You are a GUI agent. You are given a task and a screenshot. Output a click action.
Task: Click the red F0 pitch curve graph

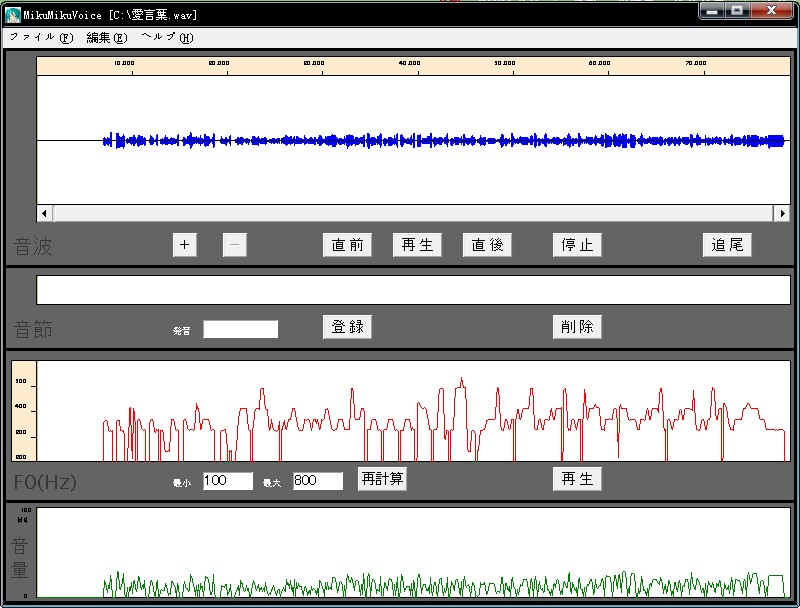coord(413,411)
